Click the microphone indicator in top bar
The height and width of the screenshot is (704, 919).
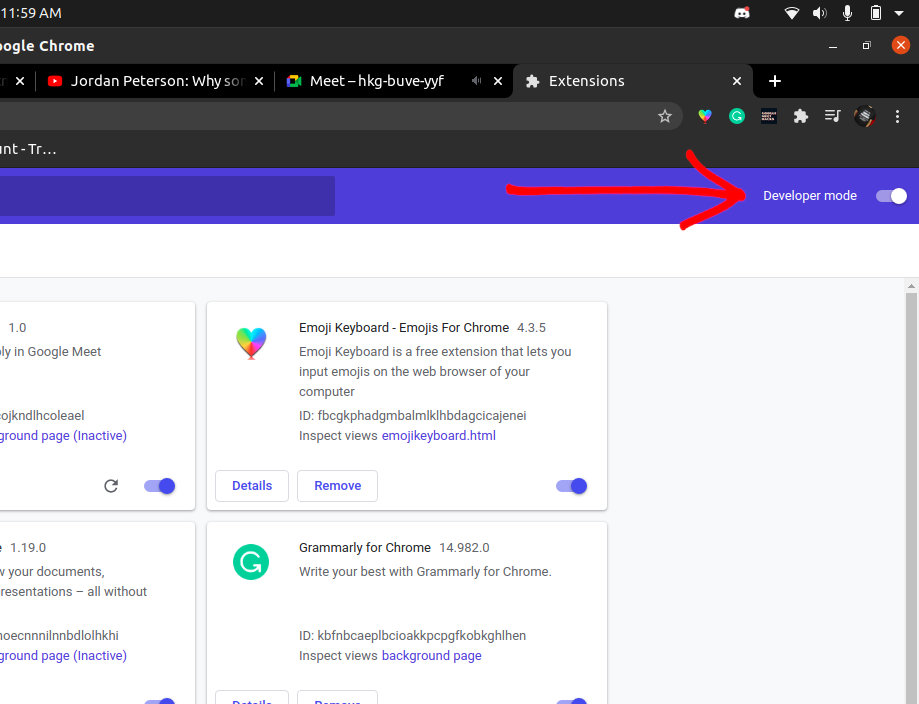click(847, 13)
